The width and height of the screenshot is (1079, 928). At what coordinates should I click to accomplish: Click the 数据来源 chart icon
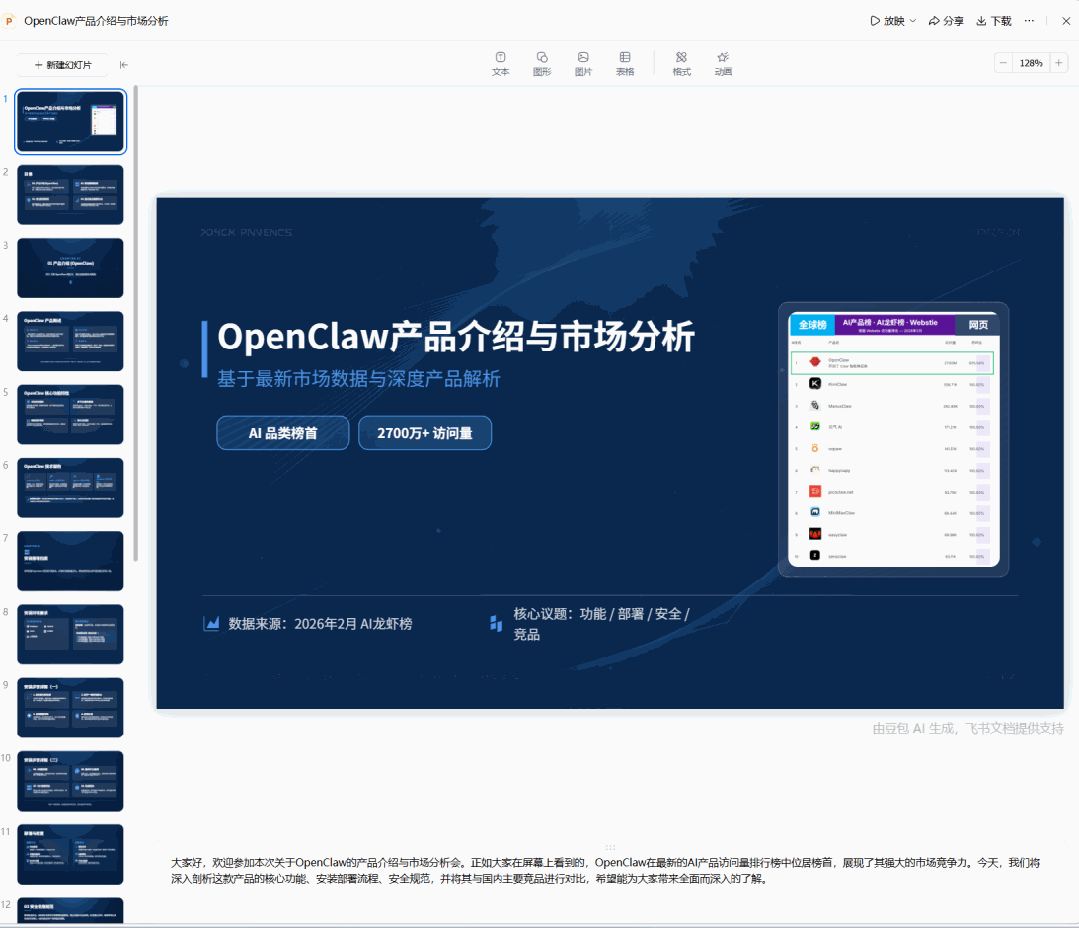click(212, 623)
